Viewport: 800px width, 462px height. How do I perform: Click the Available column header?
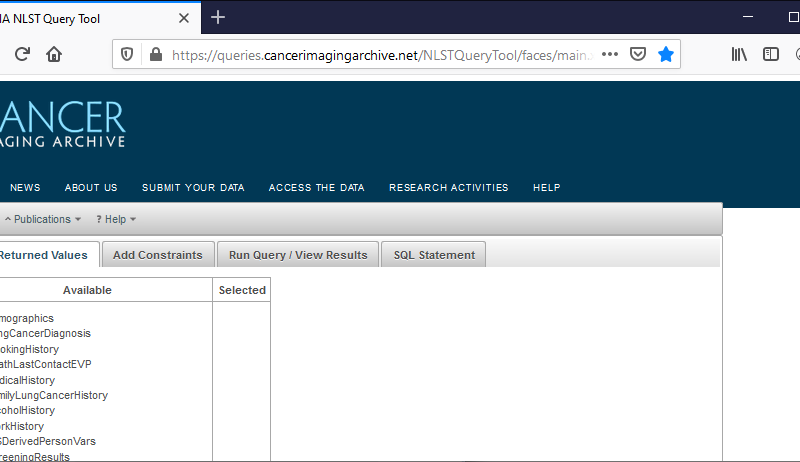[87, 290]
